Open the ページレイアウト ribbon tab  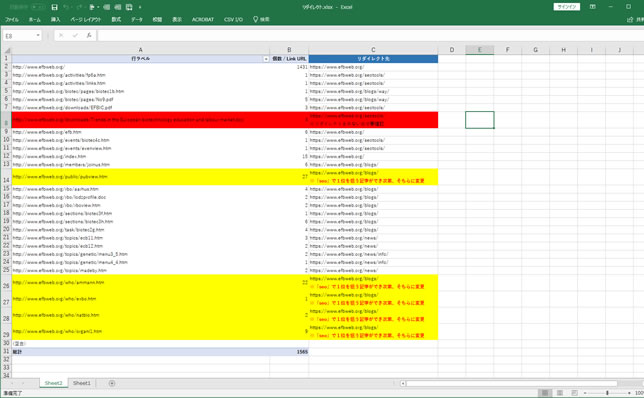tap(85, 19)
